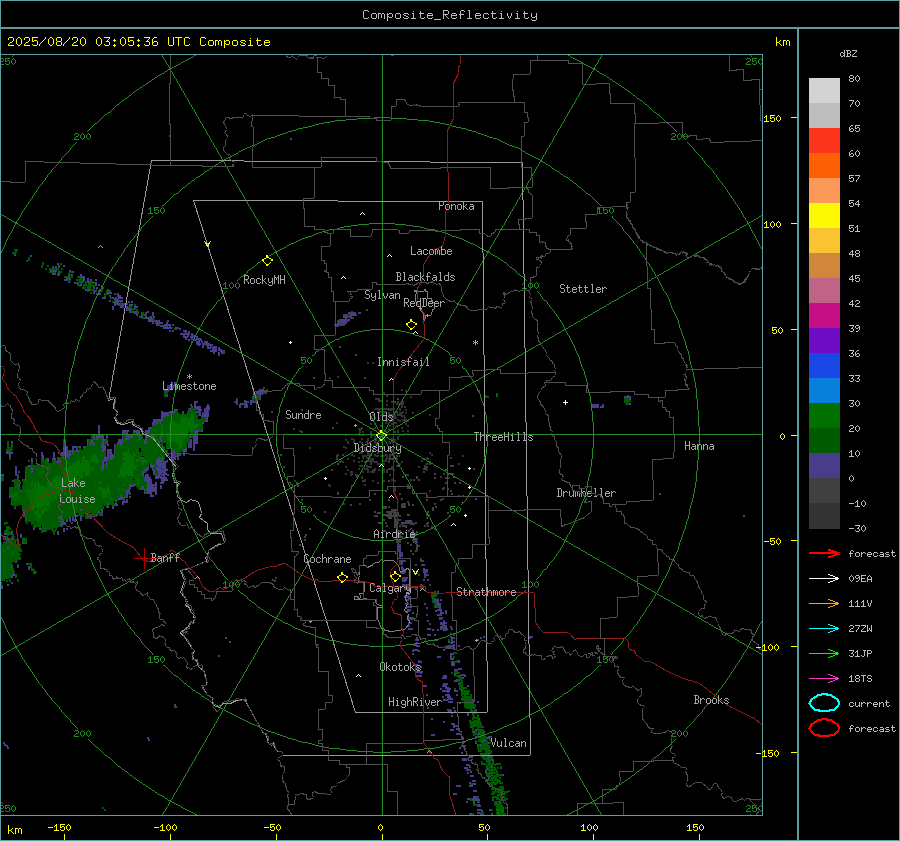Click the Composite_Reflectivity title
Viewport: 900px width, 841px height.
click(450, 15)
